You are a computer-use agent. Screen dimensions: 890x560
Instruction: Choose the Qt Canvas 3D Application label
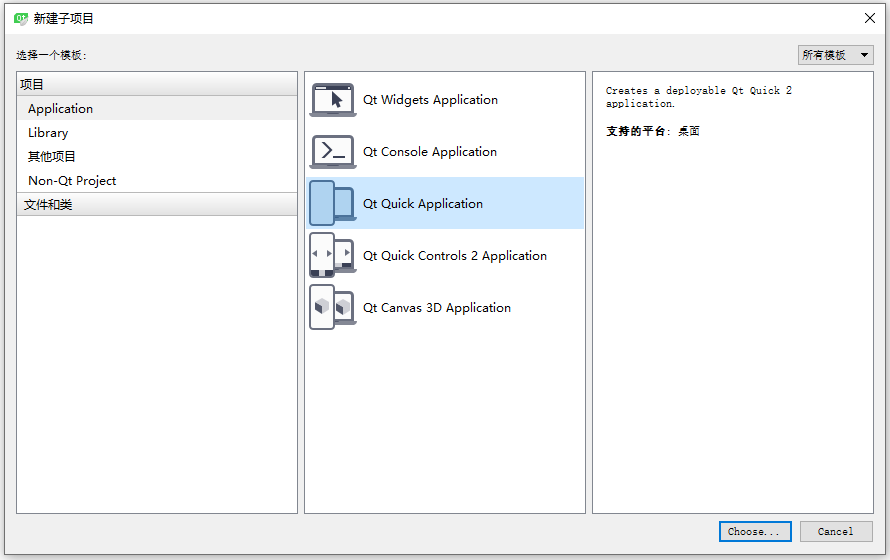[436, 308]
